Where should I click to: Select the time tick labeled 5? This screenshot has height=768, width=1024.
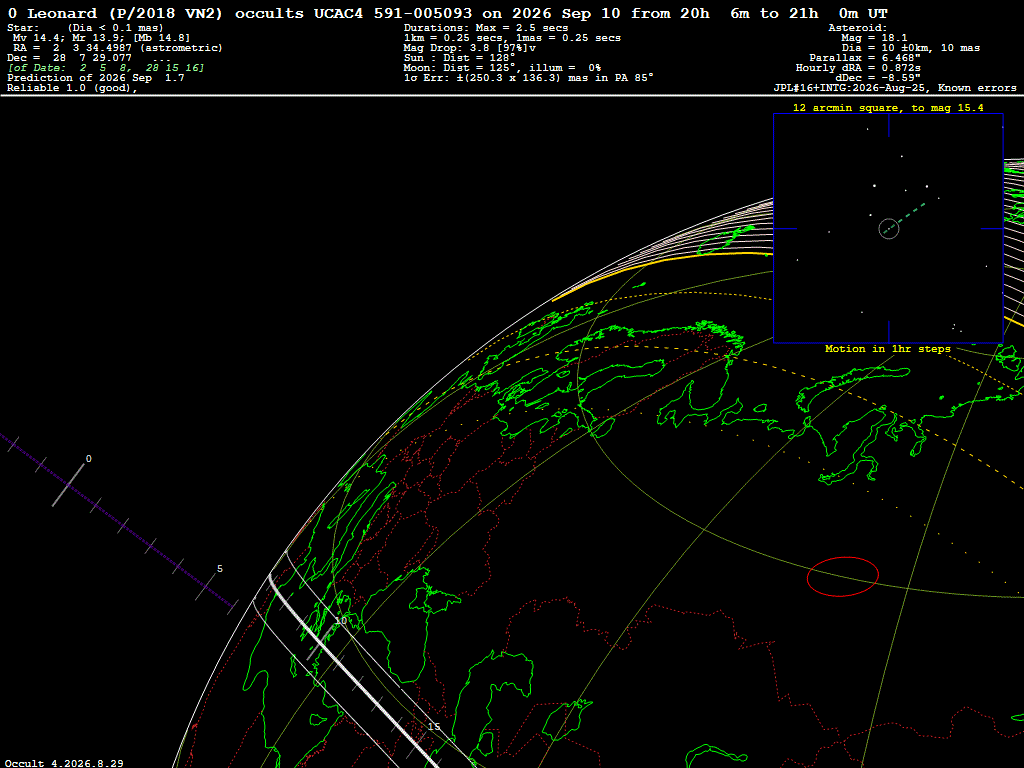[x=219, y=569]
